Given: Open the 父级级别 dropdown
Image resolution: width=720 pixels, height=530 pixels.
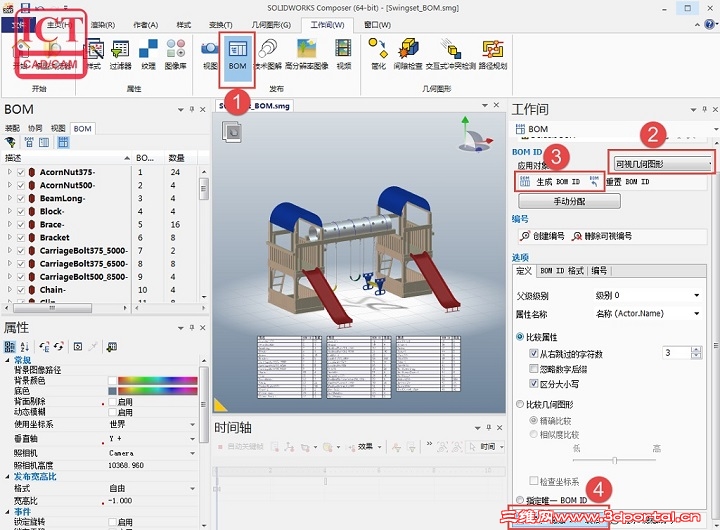Looking at the screenshot, I should [x=648, y=295].
